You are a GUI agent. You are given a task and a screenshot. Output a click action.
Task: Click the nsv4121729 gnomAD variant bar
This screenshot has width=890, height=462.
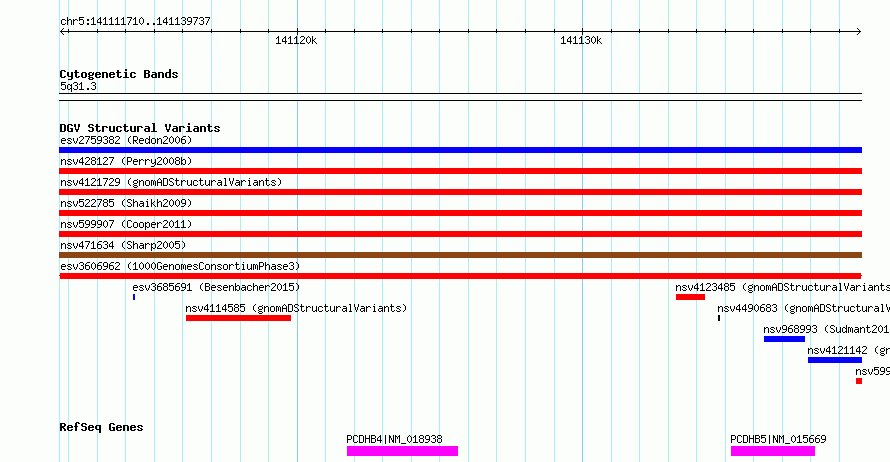(x=460, y=192)
